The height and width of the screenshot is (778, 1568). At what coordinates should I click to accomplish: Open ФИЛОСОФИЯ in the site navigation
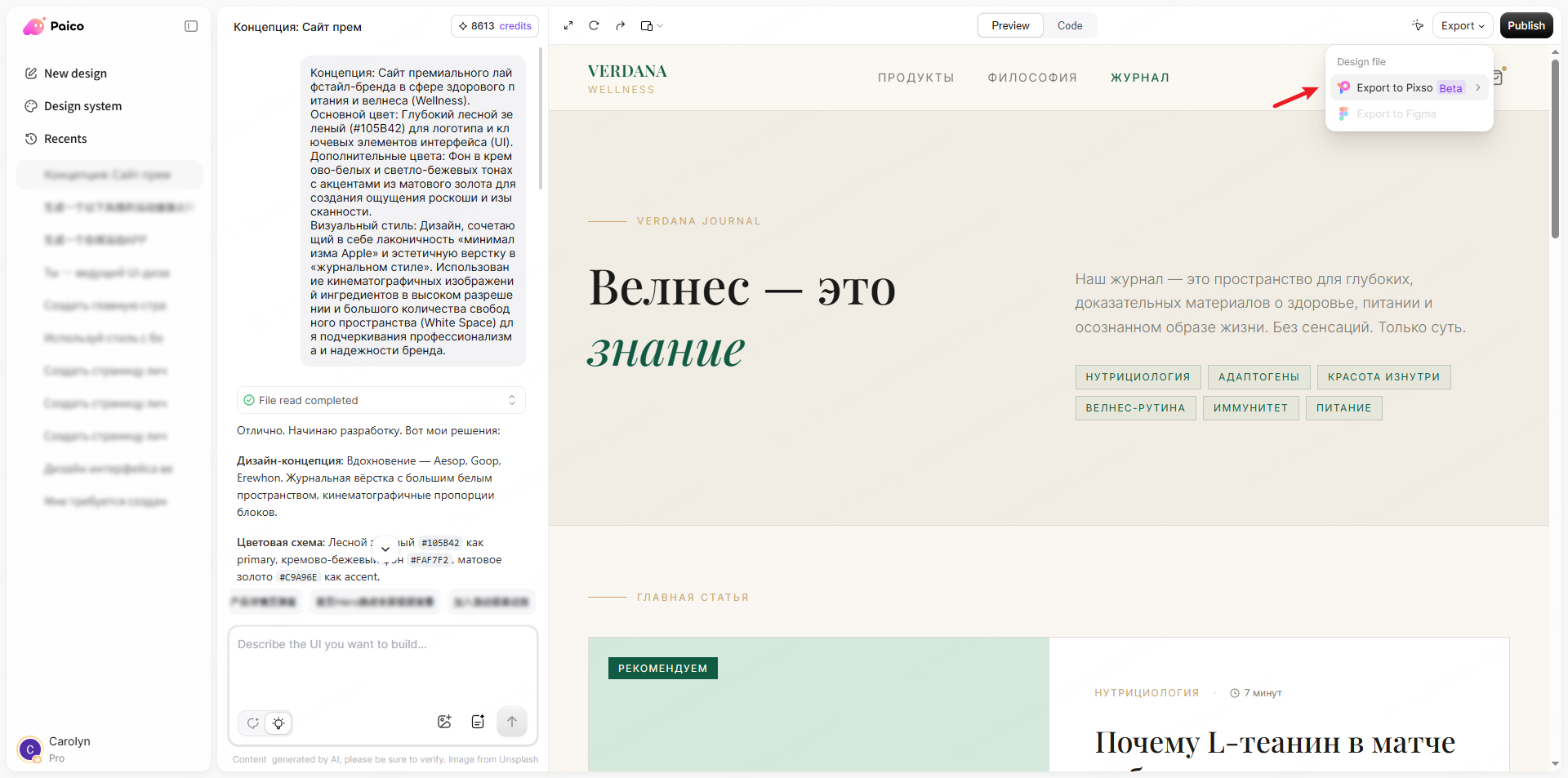(1032, 78)
